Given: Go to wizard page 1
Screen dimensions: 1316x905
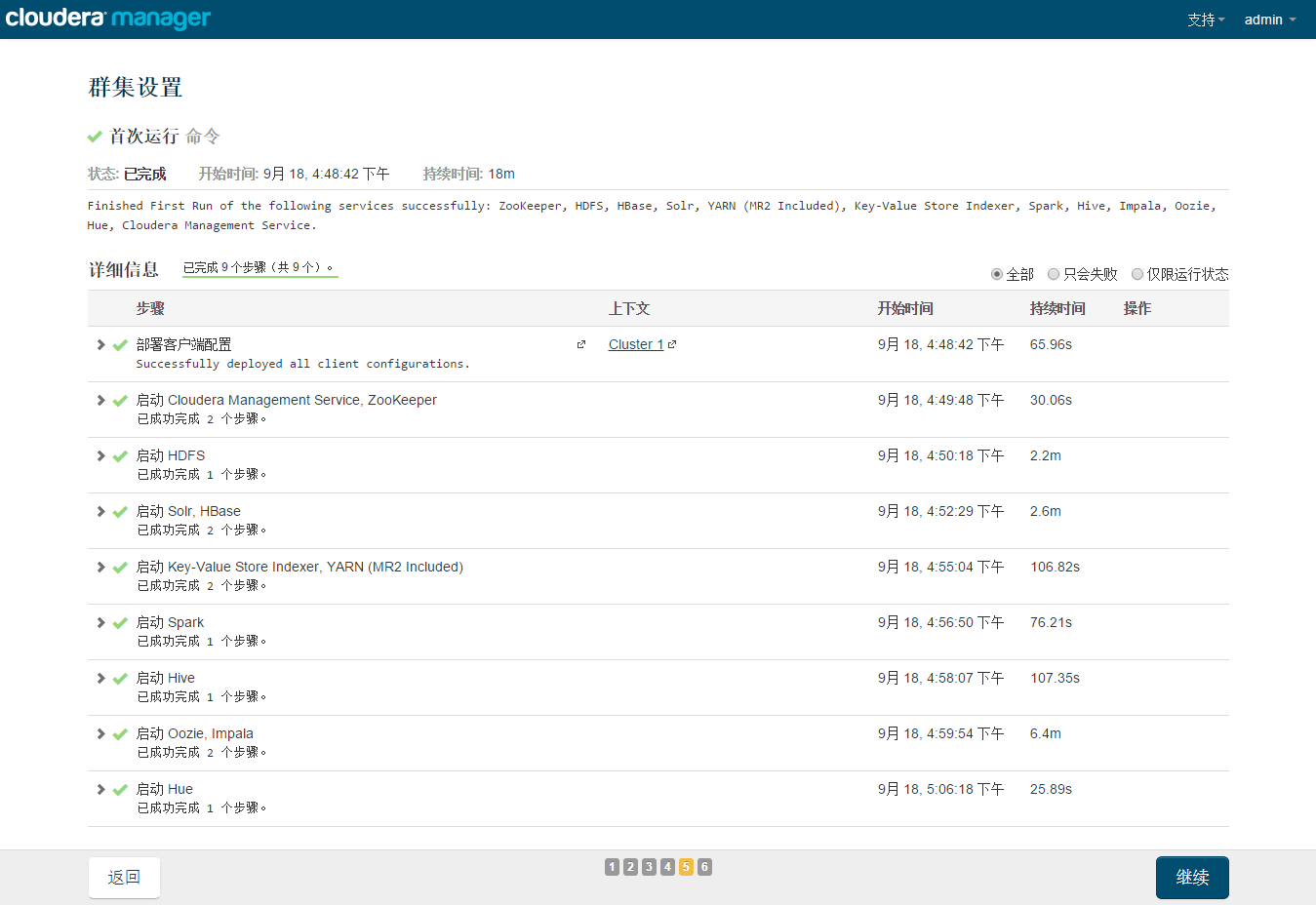Looking at the screenshot, I should coord(612,867).
